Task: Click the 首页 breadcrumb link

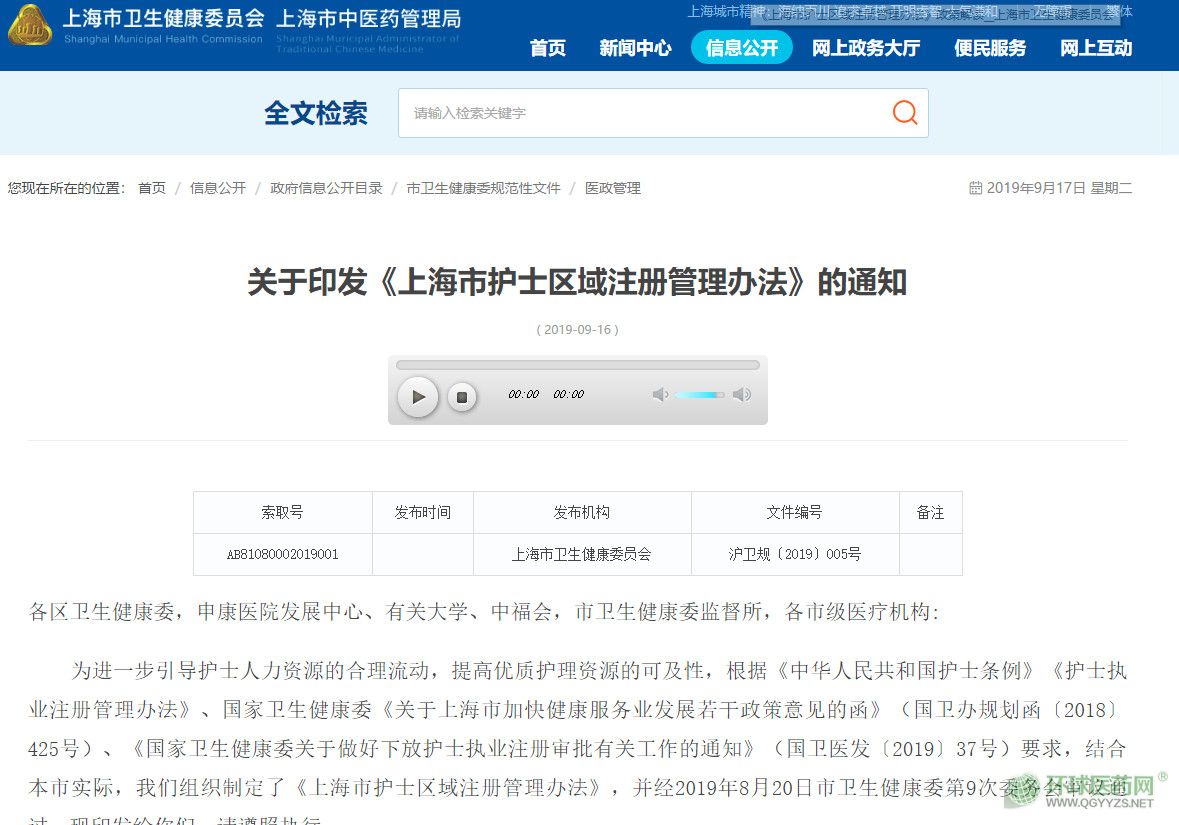Action: [x=152, y=188]
